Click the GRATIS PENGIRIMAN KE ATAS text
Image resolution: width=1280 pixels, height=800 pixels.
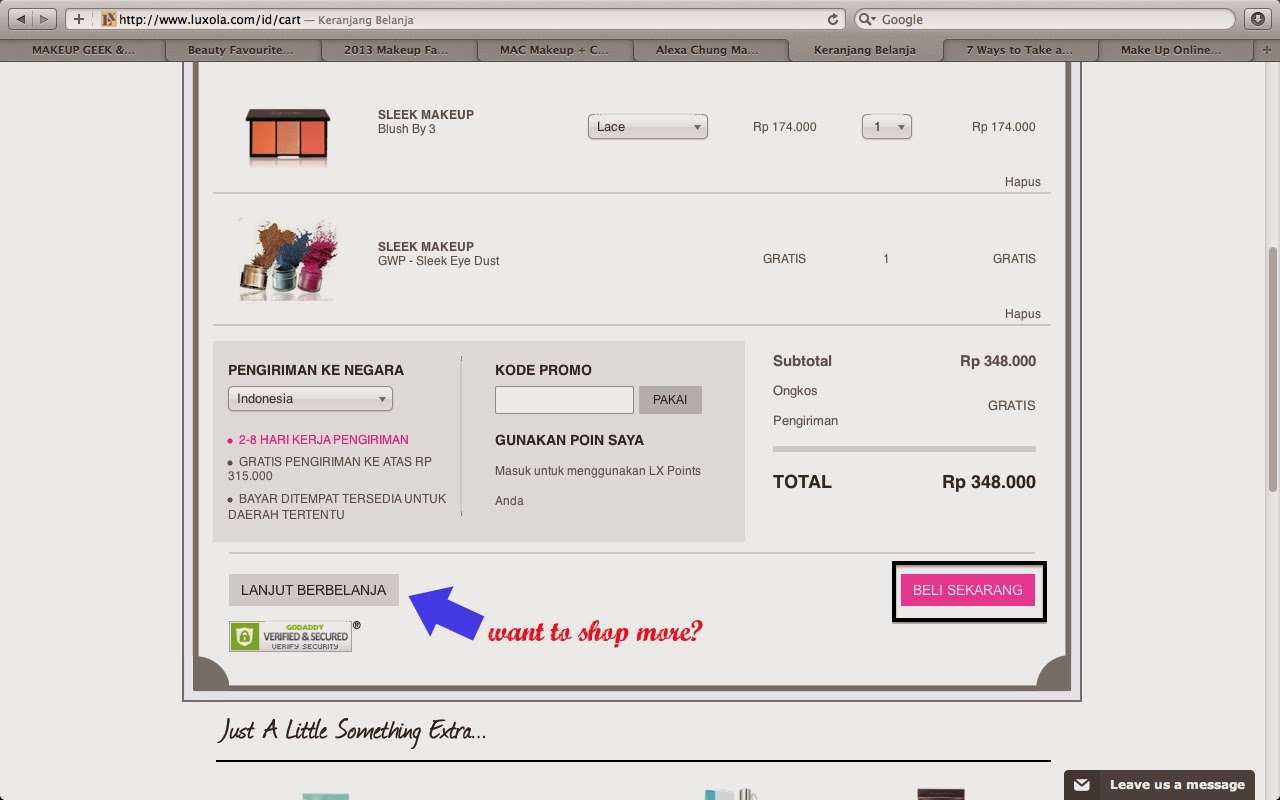tap(330, 469)
